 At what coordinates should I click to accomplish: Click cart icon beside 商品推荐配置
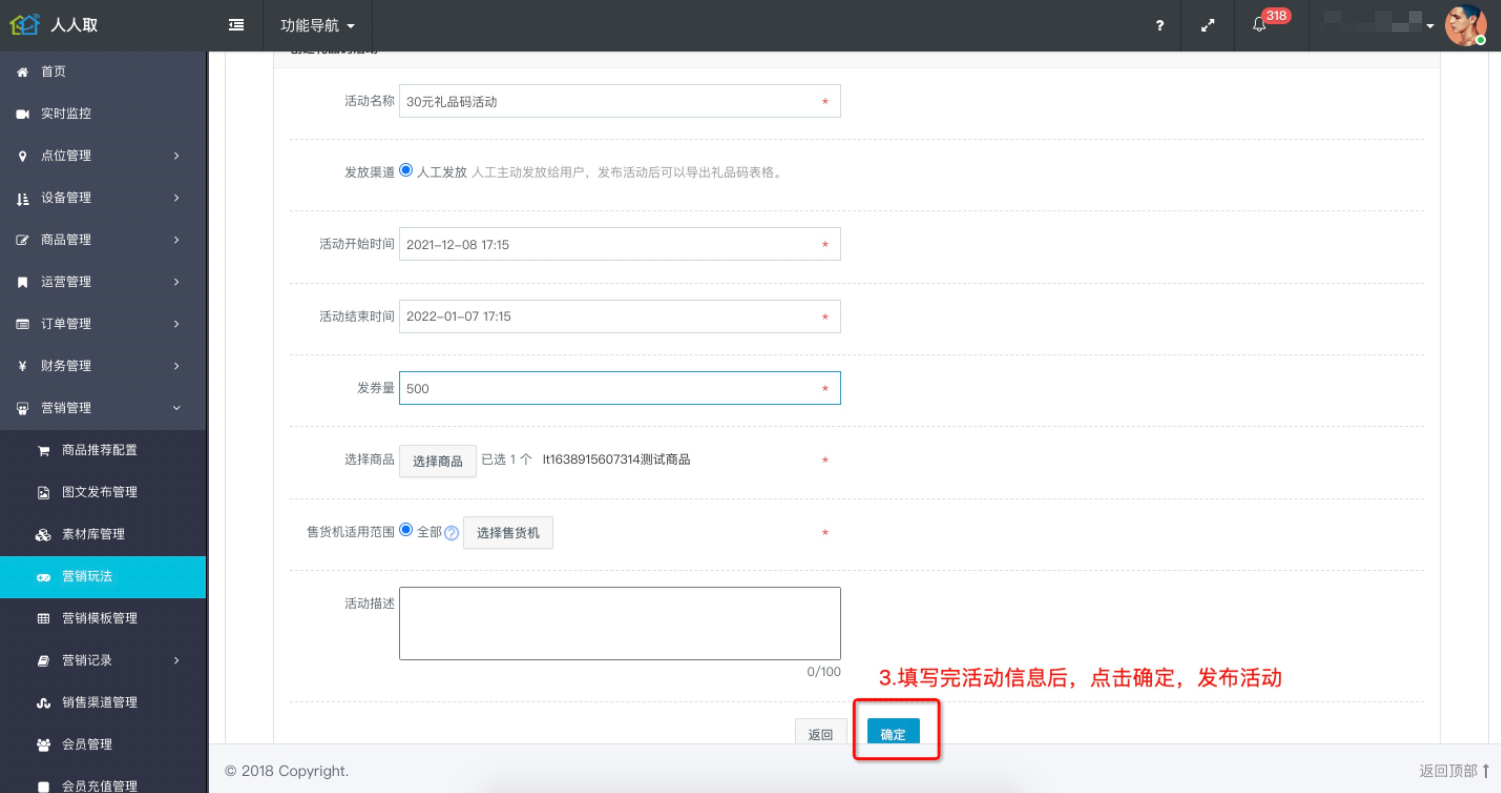pos(43,450)
